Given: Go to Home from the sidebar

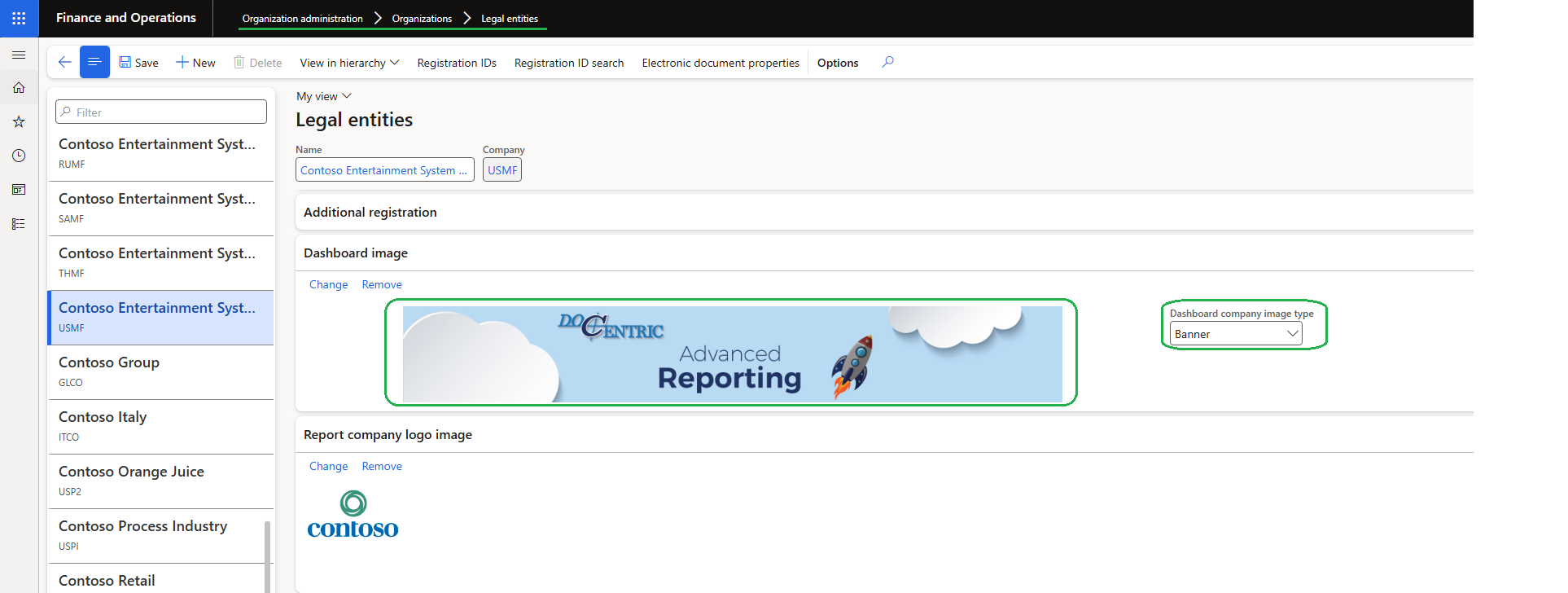Looking at the screenshot, I should click(19, 88).
